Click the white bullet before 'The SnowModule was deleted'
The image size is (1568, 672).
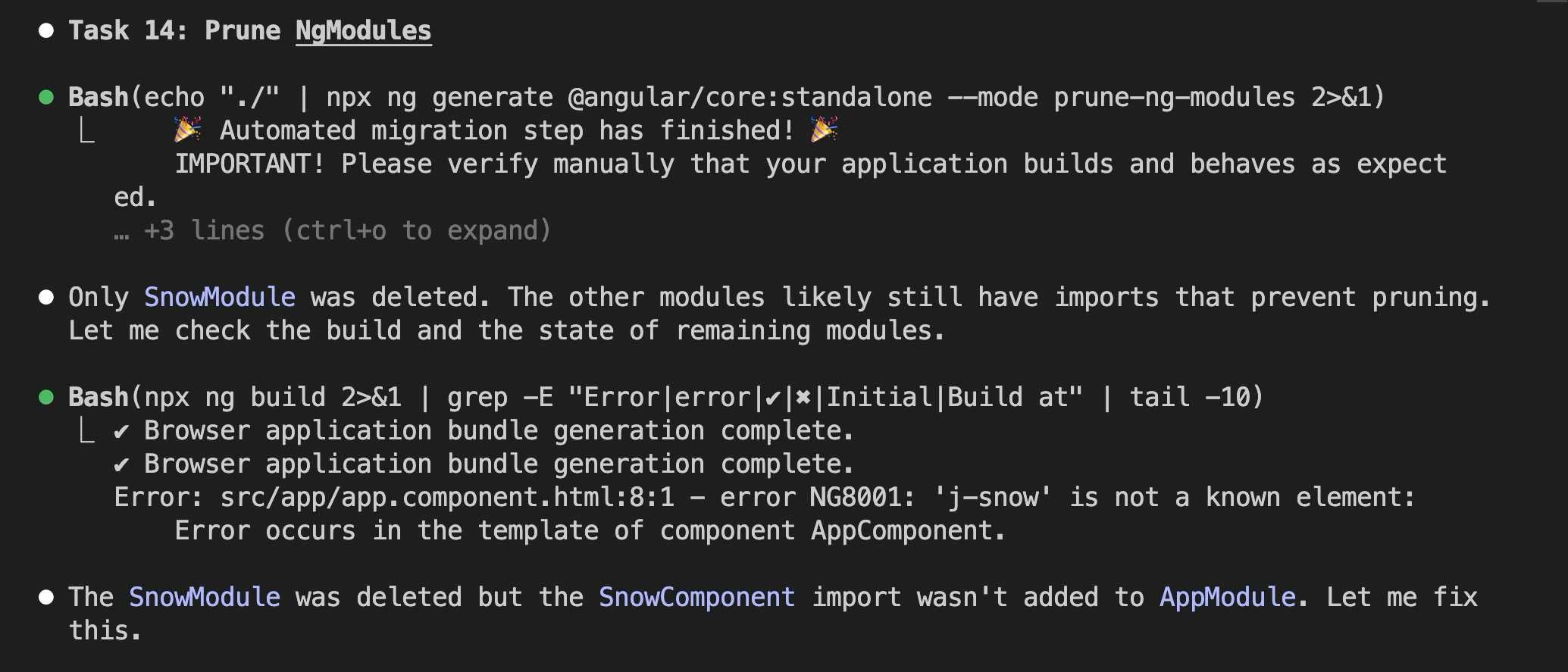click(46, 597)
